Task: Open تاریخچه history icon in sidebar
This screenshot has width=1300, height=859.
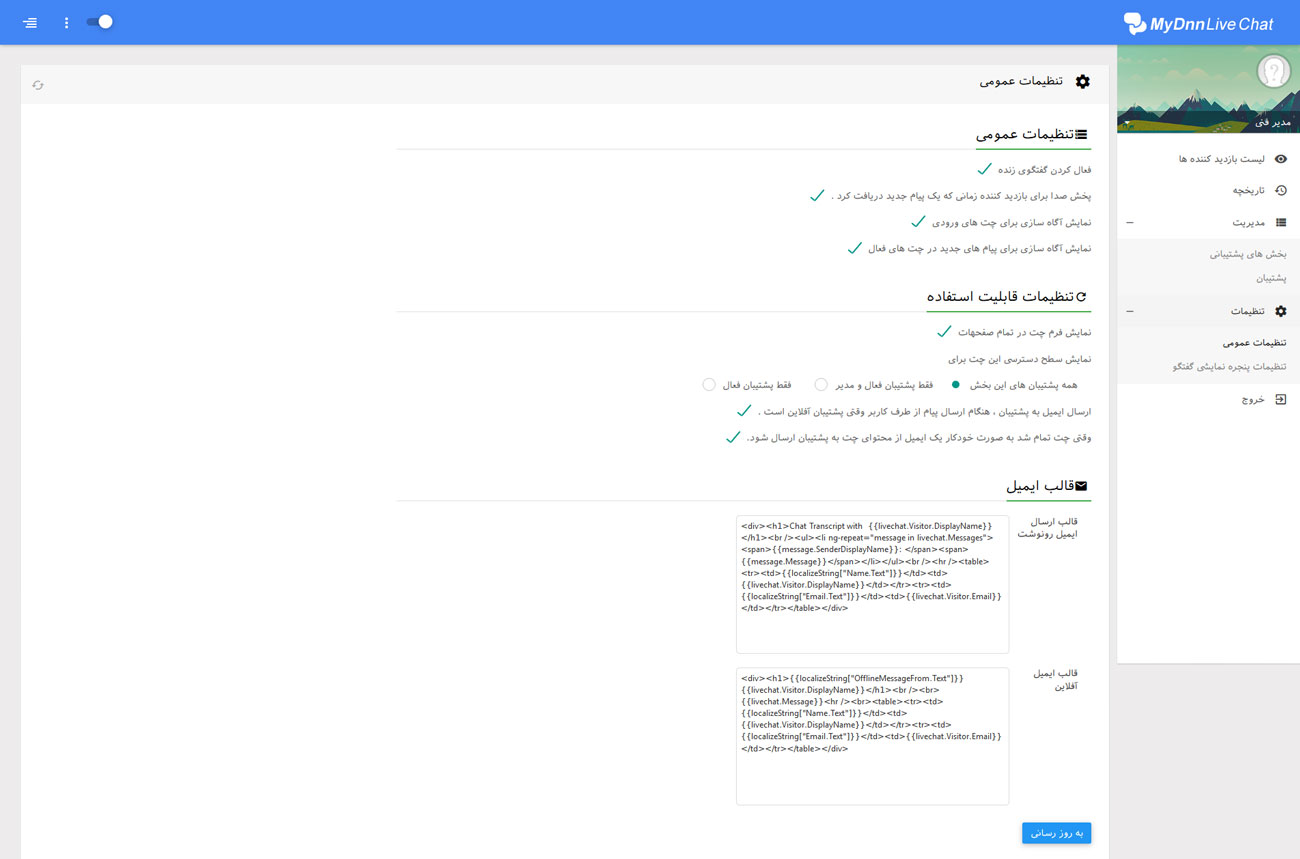Action: (x=1280, y=190)
